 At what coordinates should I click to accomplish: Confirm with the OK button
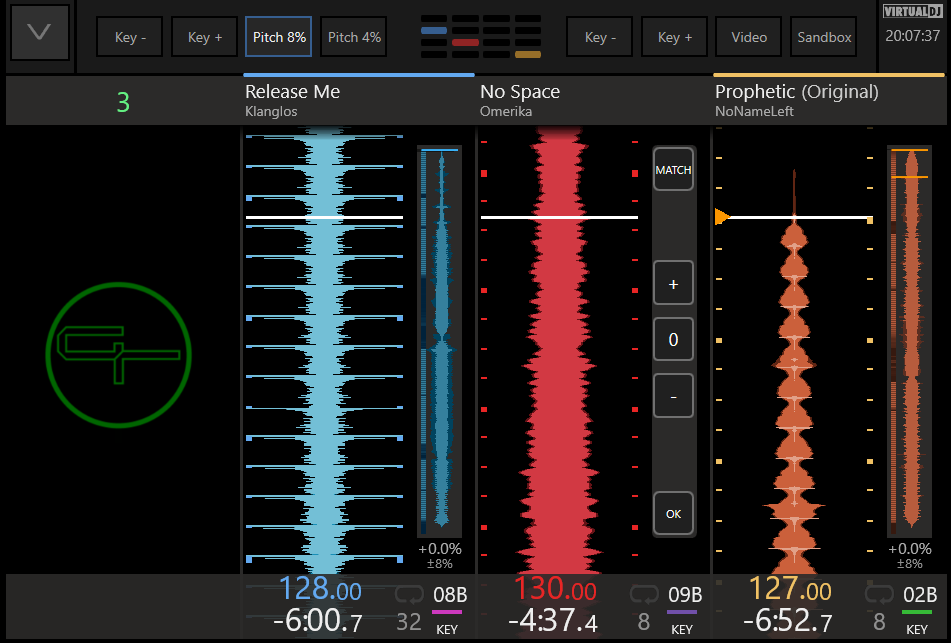[x=673, y=514]
